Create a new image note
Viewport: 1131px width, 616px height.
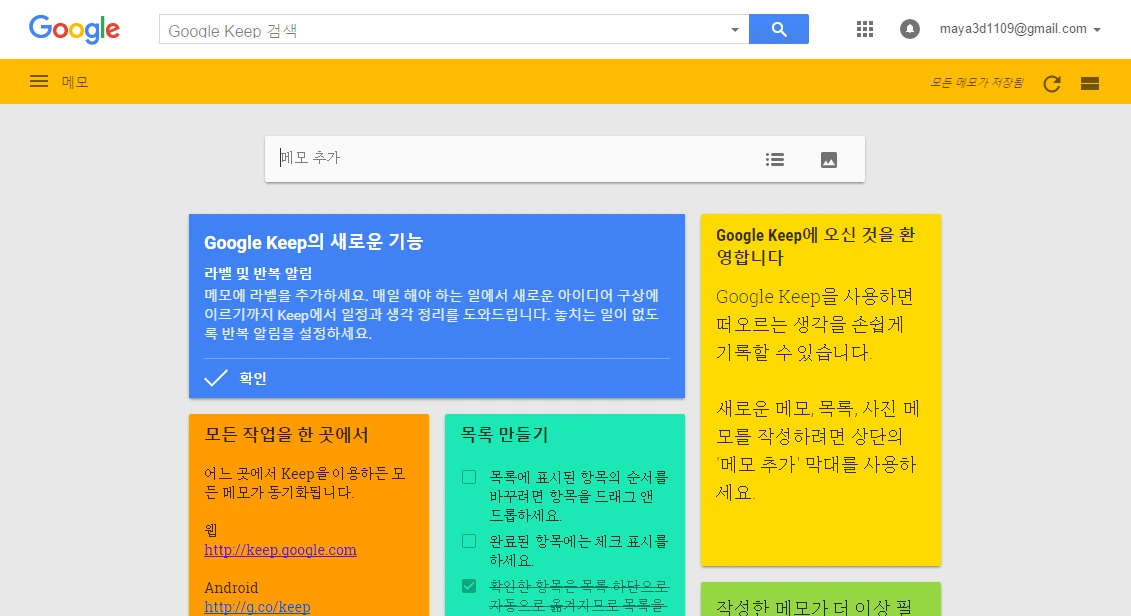(x=829, y=160)
